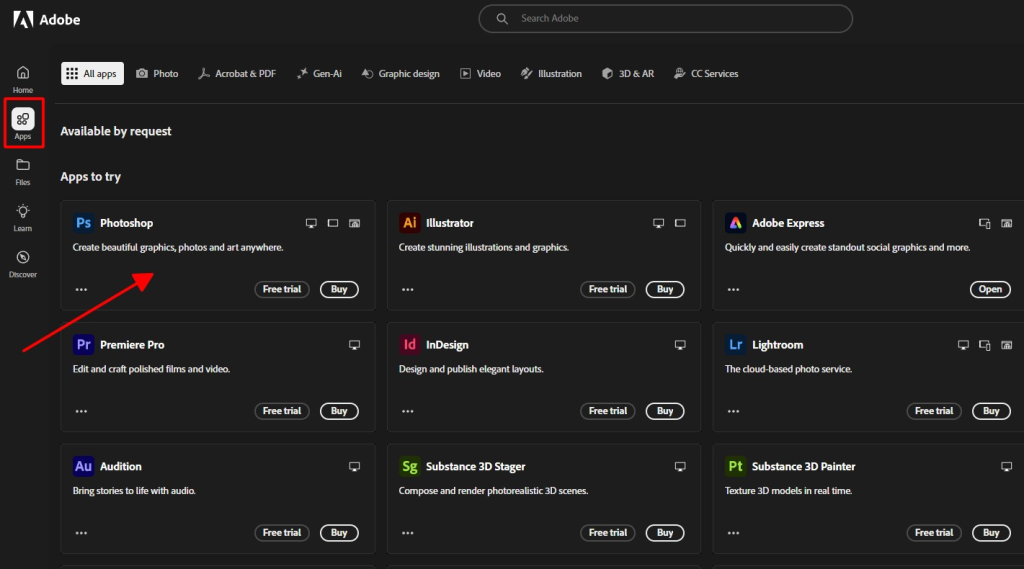Click the desktop platform icon on the Illustrator card
1024x569 pixels.
(x=658, y=223)
